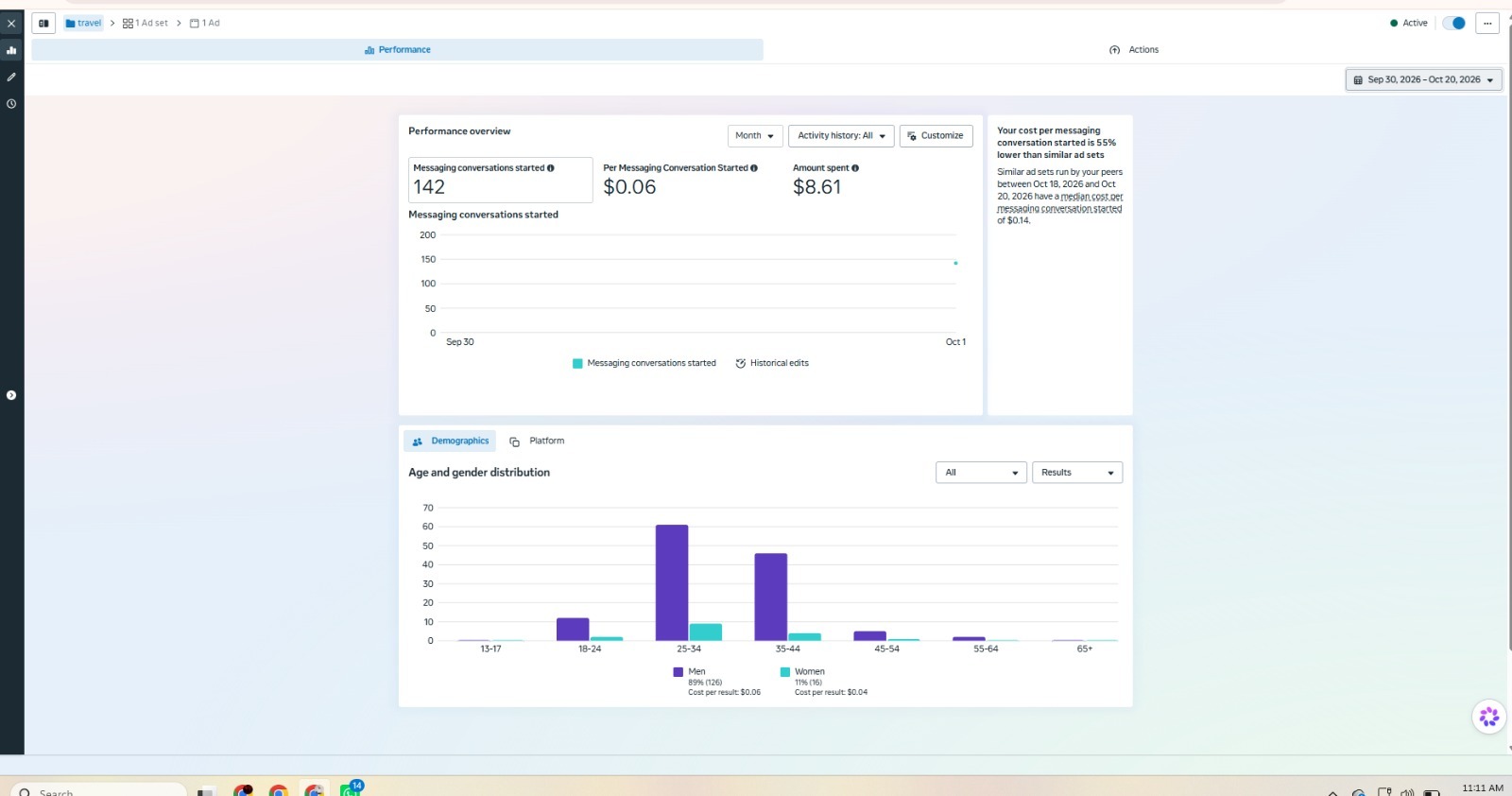Click the Customize button

936,136
